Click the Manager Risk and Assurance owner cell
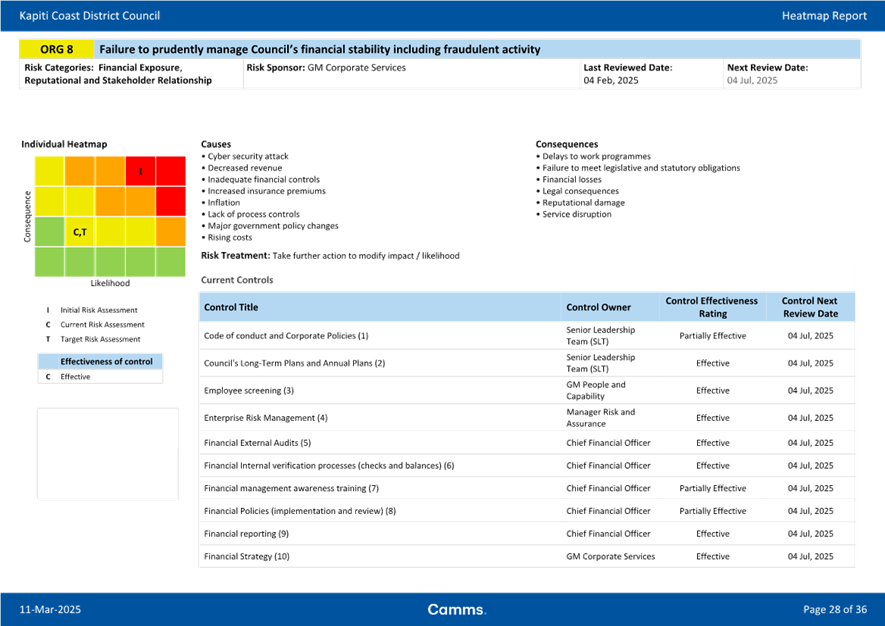 pyautogui.click(x=601, y=418)
